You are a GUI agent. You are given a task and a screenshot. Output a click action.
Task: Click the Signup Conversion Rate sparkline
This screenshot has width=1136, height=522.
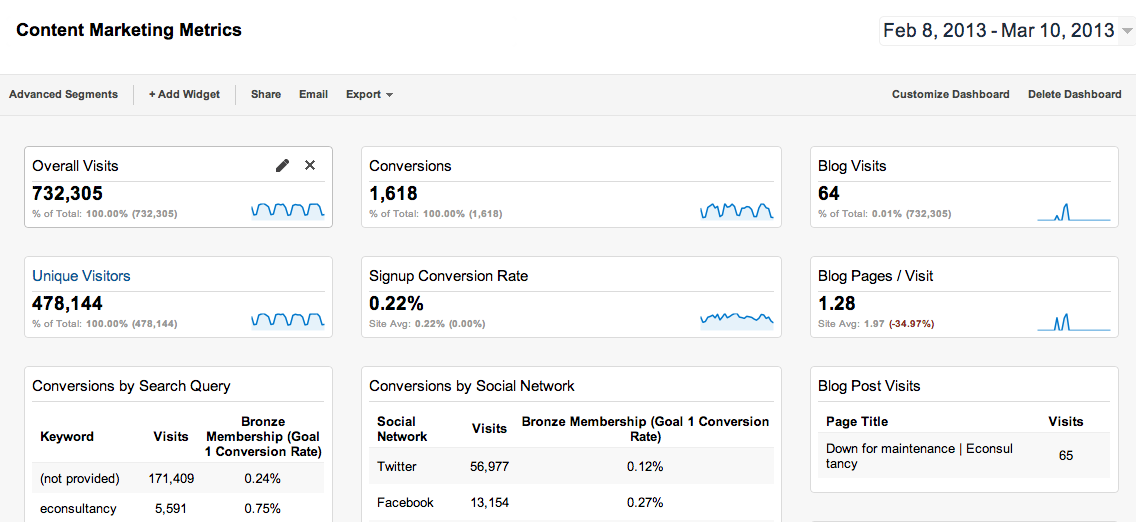(737, 320)
